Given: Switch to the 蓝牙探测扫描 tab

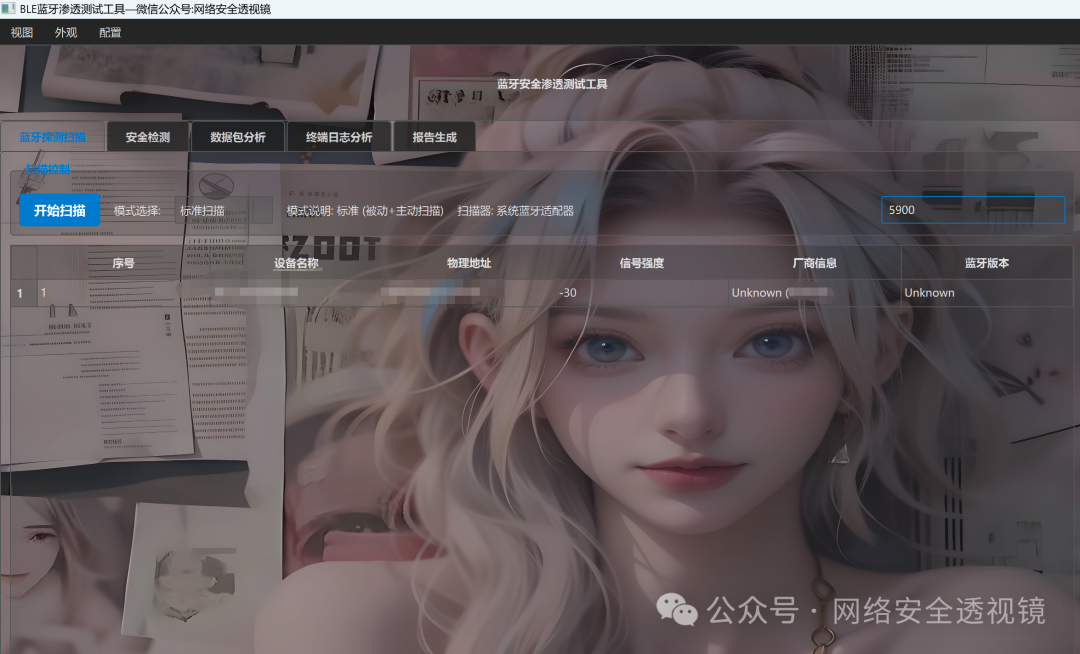Looking at the screenshot, I should 53,137.
